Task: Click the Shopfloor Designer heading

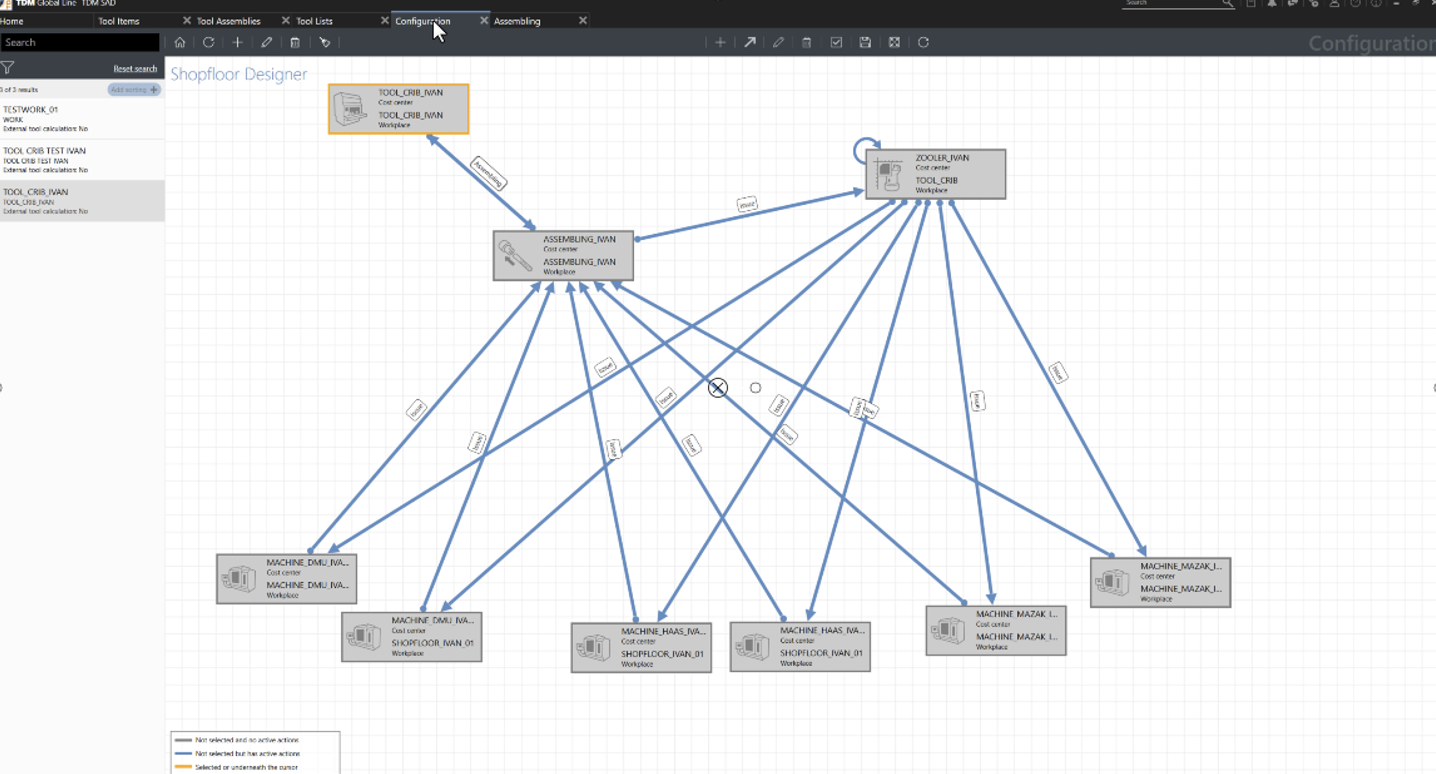Action: pyautogui.click(x=239, y=74)
